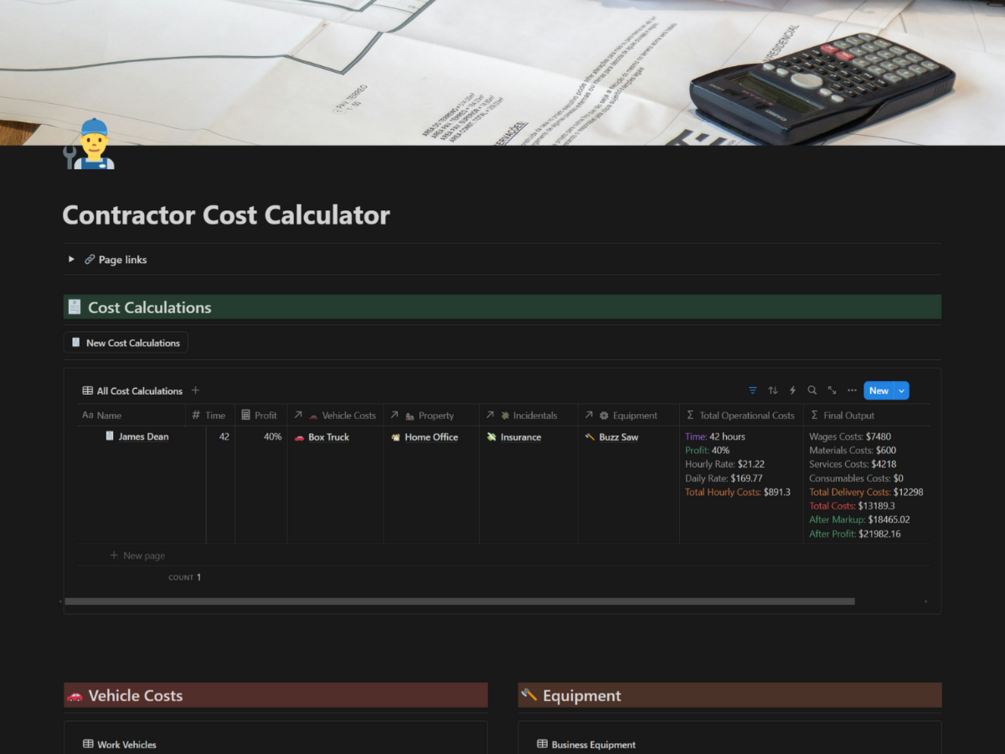This screenshot has width=1005, height=754.
Task: Add a row with New page
Action: point(137,555)
